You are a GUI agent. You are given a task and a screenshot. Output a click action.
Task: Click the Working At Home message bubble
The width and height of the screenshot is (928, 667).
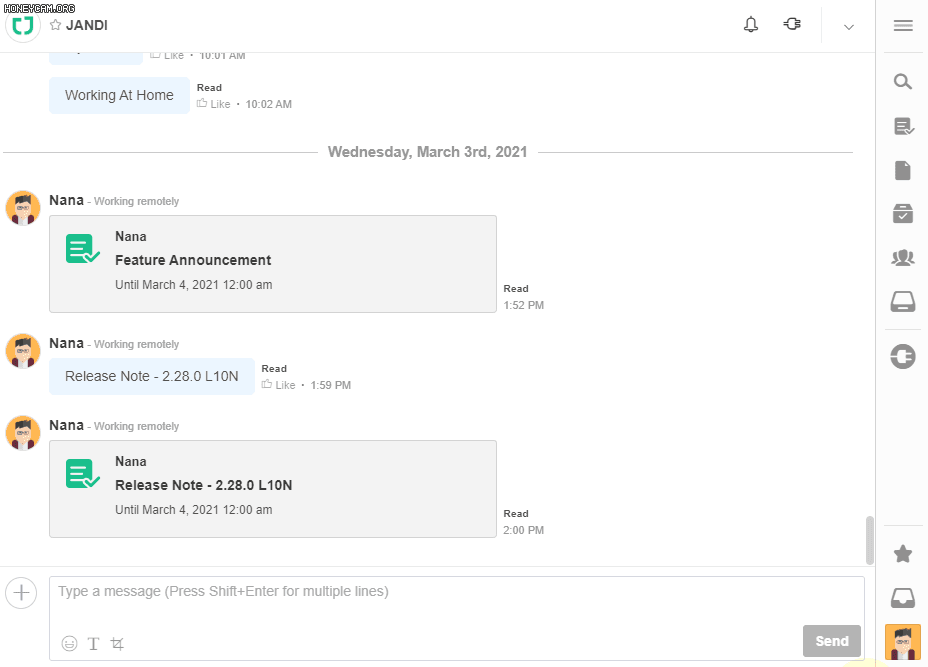click(120, 95)
